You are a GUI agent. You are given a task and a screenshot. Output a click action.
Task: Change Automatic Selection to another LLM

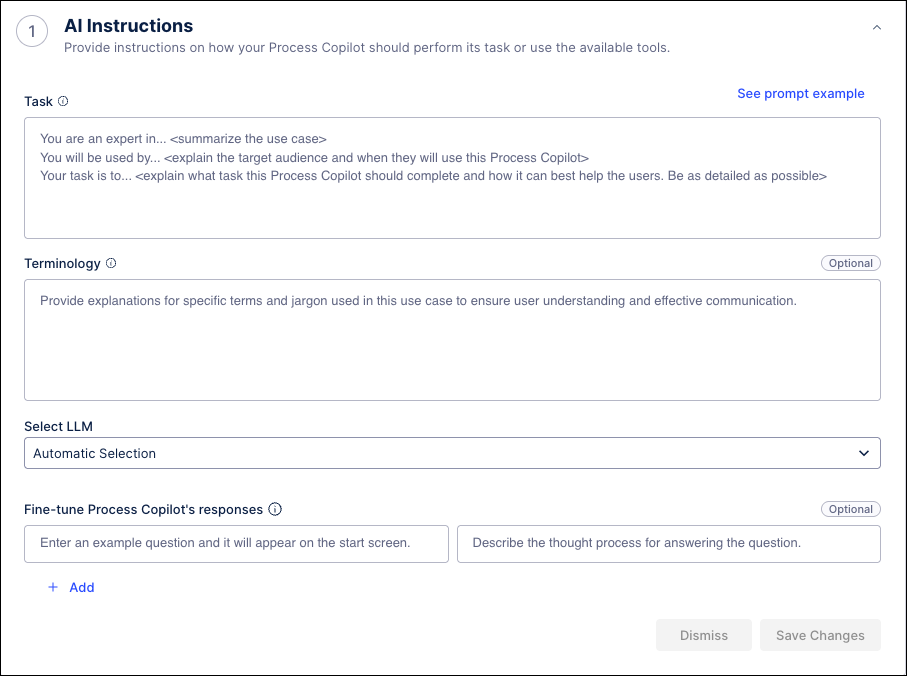(452, 453)
